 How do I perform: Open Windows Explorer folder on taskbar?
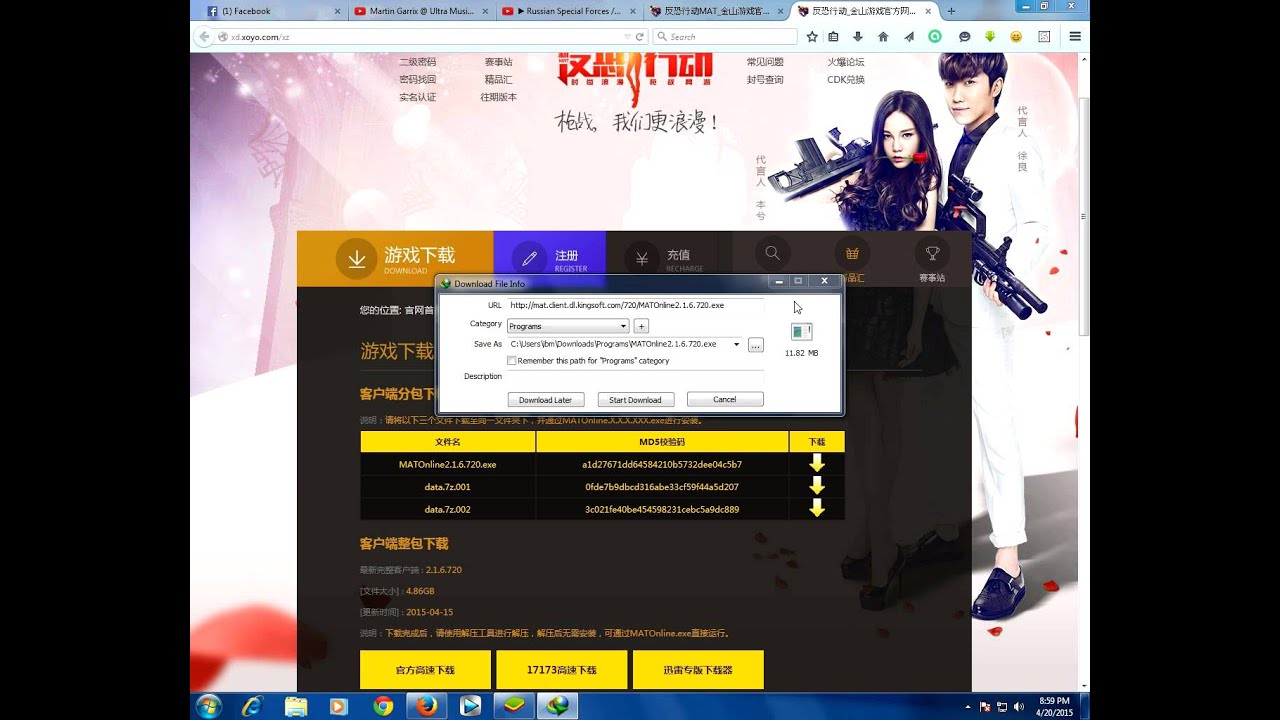(296, 706)
